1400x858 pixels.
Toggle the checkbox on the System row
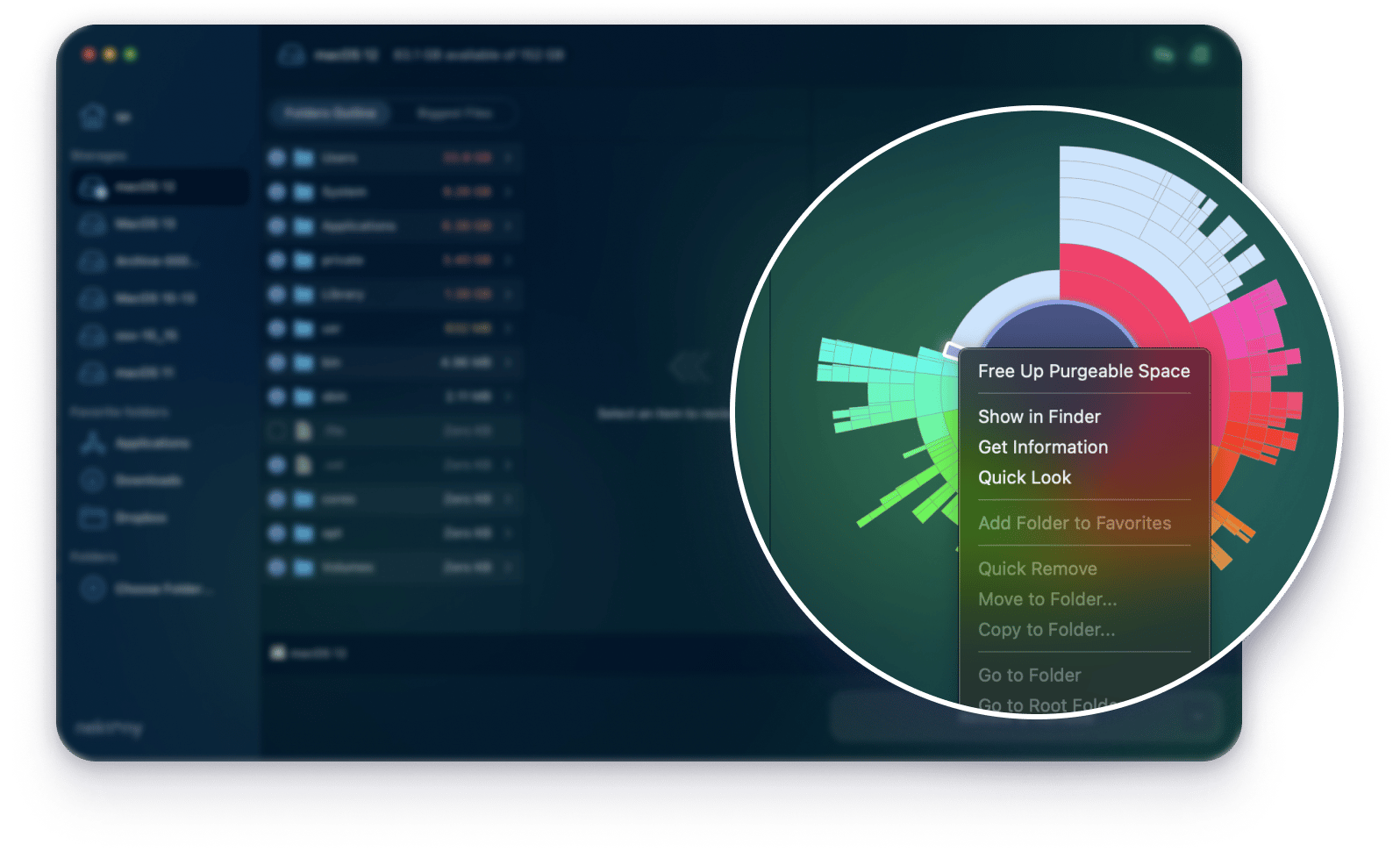coord(276,191)
